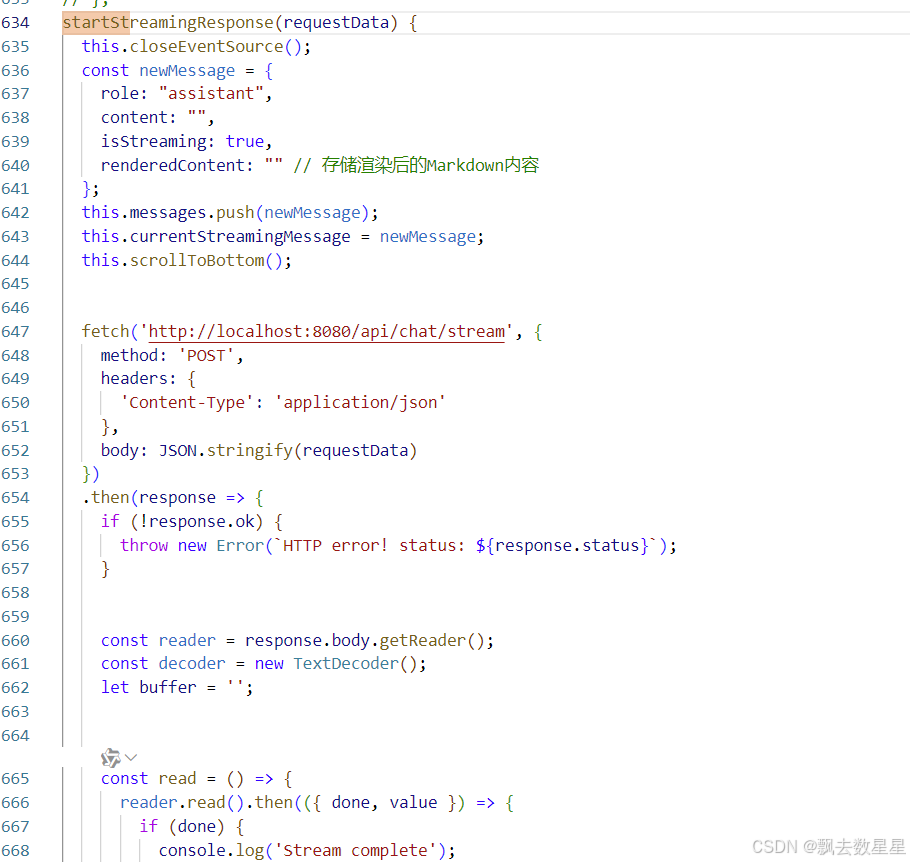Click currentStreamingMessage on line 643
This screenshot has height=862, width=910.
pos(240,237)
